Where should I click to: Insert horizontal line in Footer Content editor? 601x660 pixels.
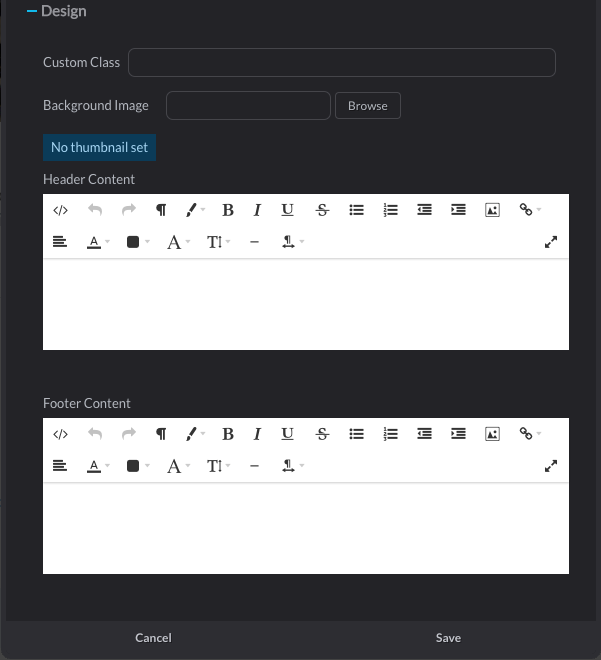[x=254, y=466]
